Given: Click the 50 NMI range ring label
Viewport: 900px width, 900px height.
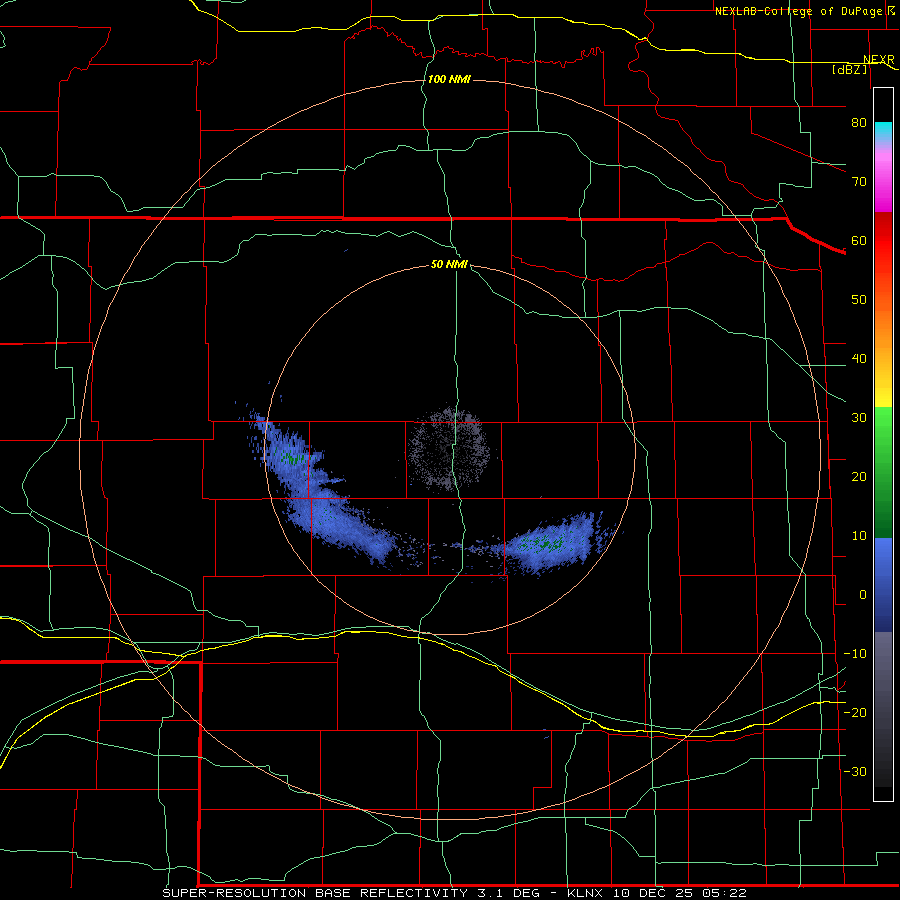Looking at the screenshot, I should [449, 265].
